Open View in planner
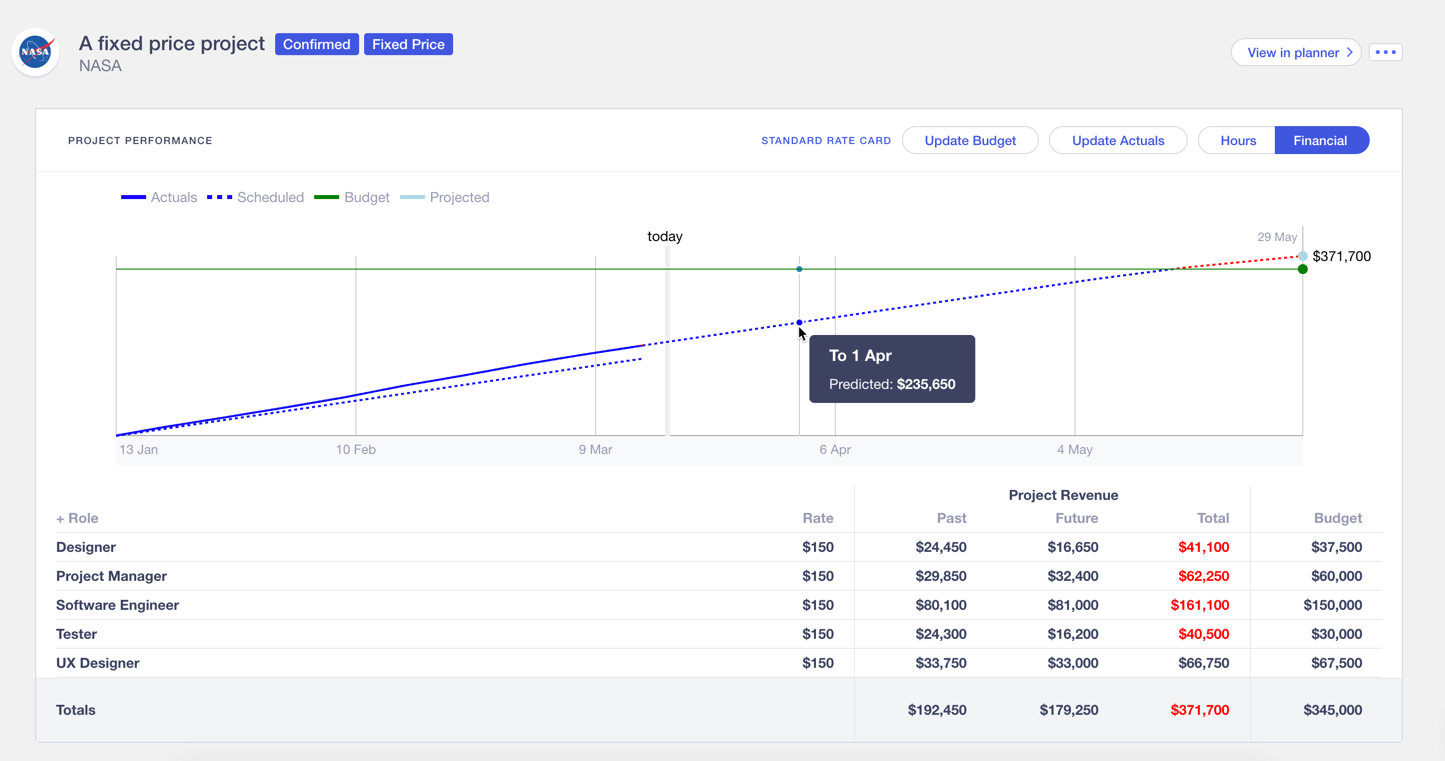 [1295, 52]
